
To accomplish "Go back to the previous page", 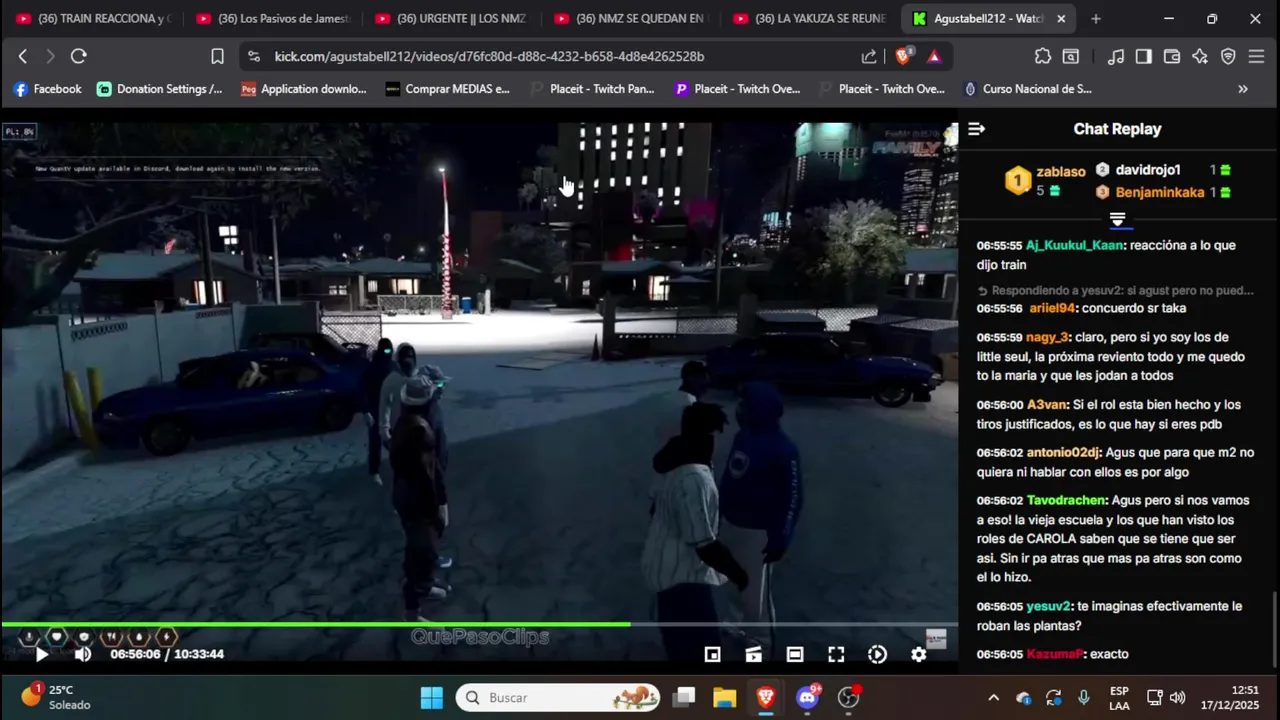I will coord(23,57).
